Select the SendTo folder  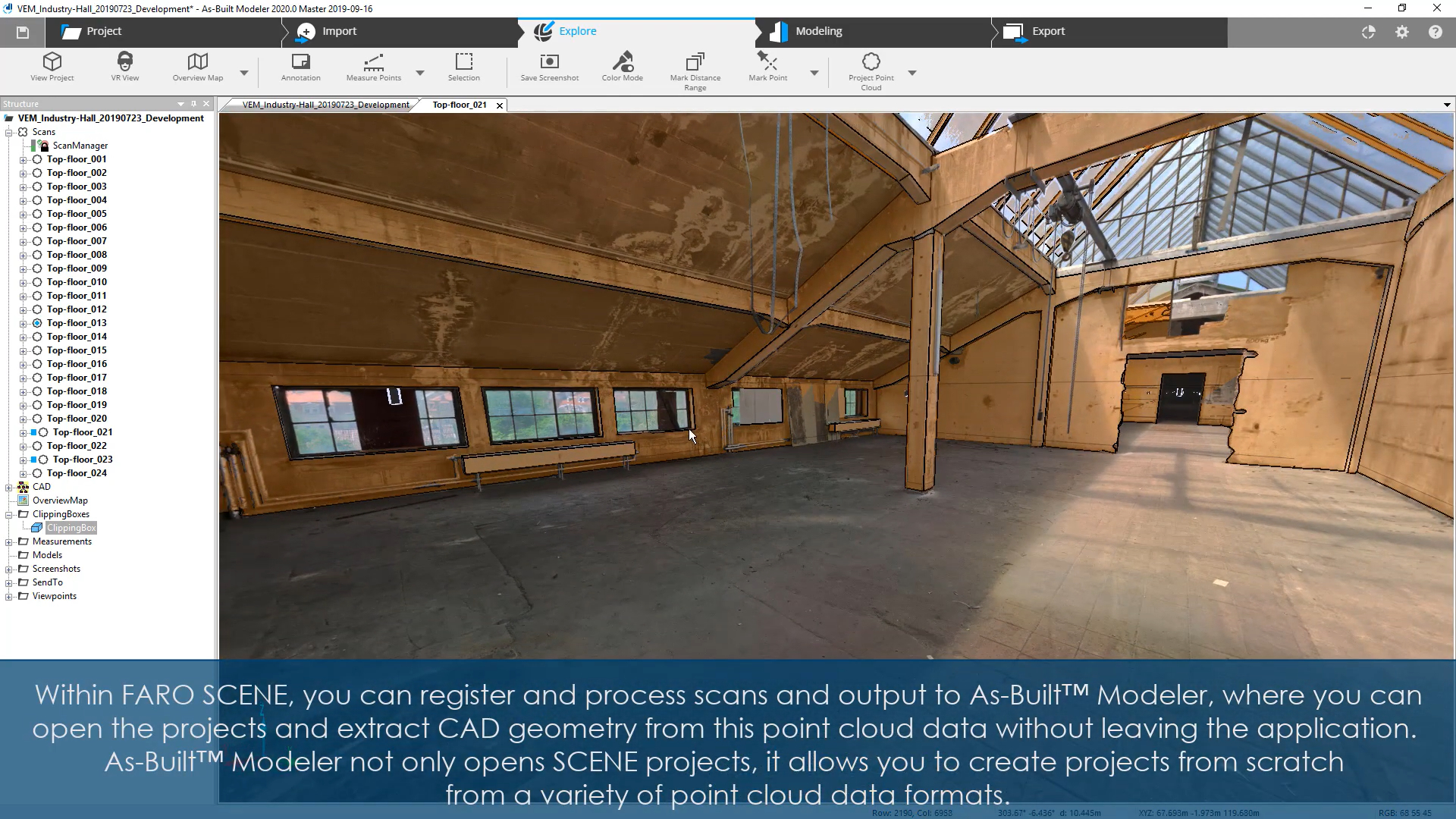click(x=47, y=582)
